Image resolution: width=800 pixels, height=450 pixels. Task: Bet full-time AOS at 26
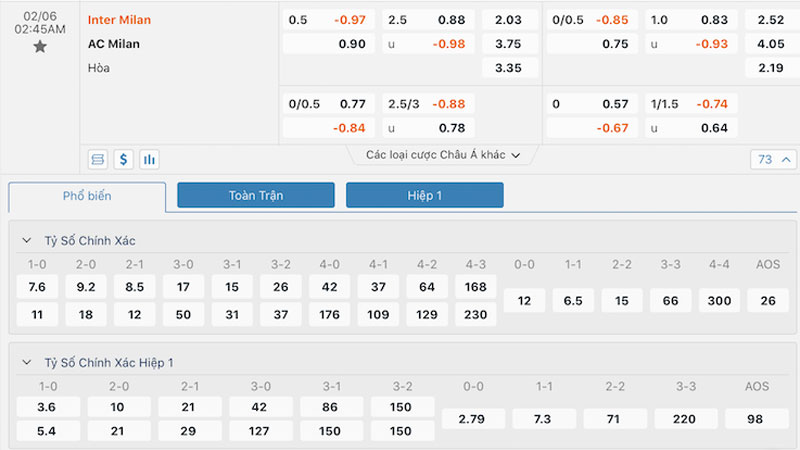768,301
